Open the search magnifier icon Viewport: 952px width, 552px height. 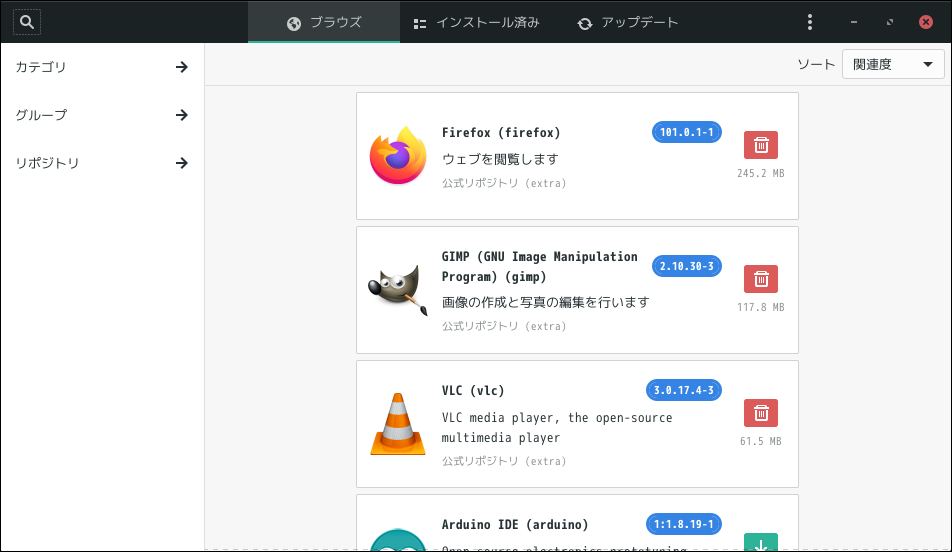[x=27, y=22]
